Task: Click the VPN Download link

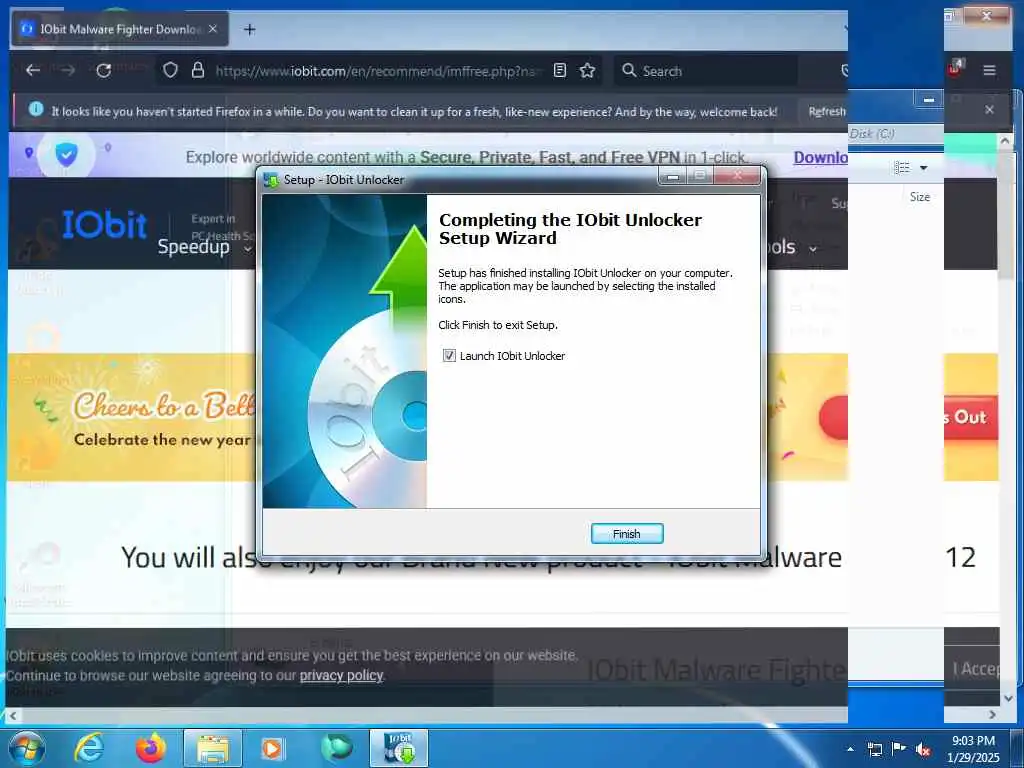Action: click(820, 157)
